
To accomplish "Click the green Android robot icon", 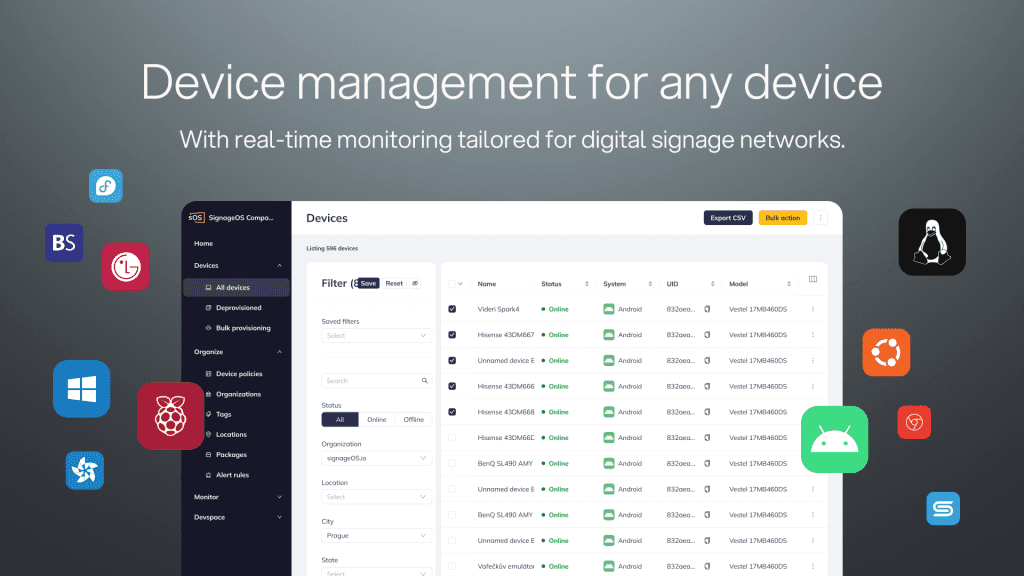I will [835, 440].
